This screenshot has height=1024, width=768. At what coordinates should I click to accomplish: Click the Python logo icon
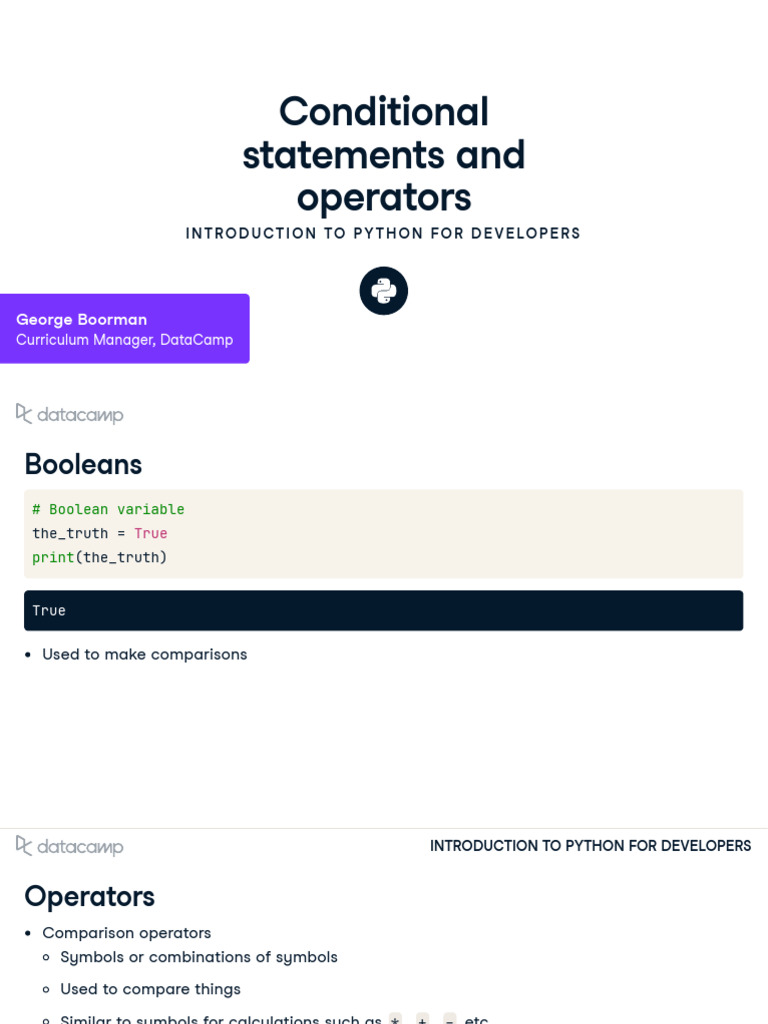coord(383,291)
